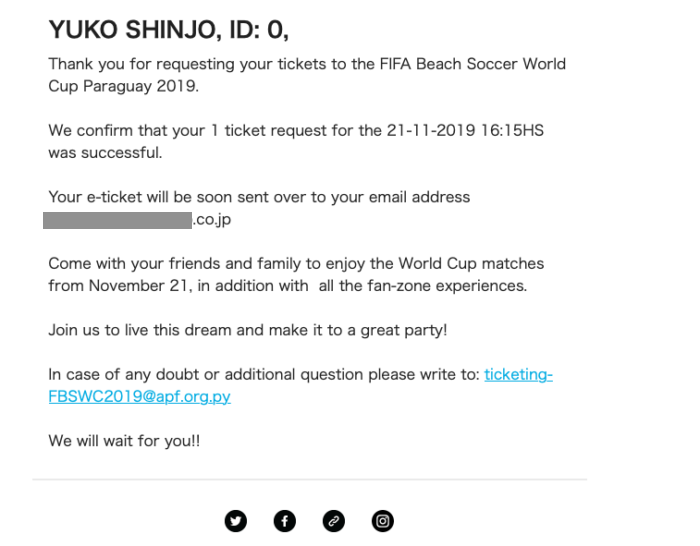Click the closing line 'We will wait for you!!'
The width and height of the screenshot is (700, 546).
(124, 441)
